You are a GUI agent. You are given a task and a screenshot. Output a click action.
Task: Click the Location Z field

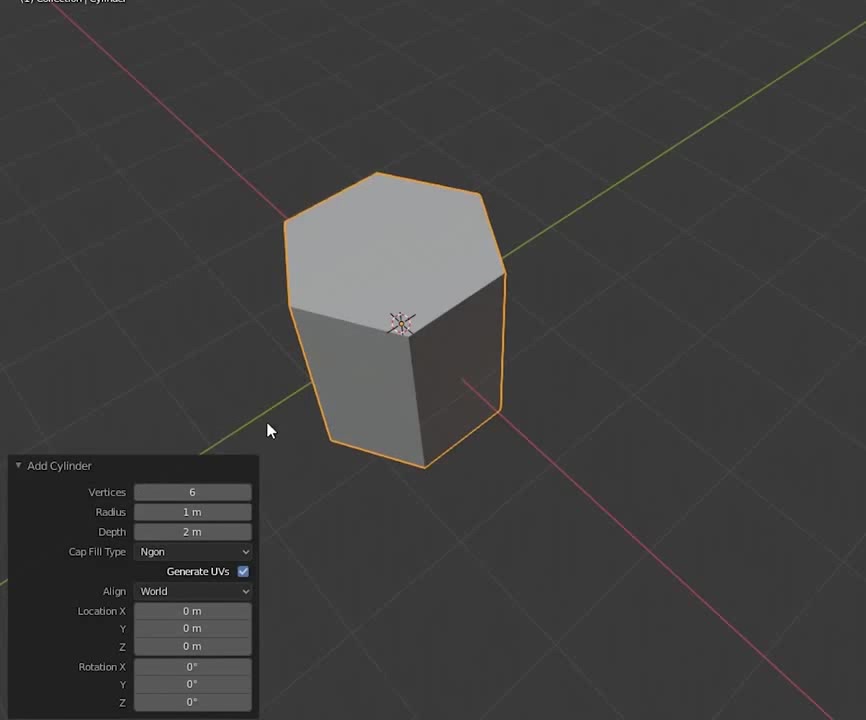click(x=192, y=647)
